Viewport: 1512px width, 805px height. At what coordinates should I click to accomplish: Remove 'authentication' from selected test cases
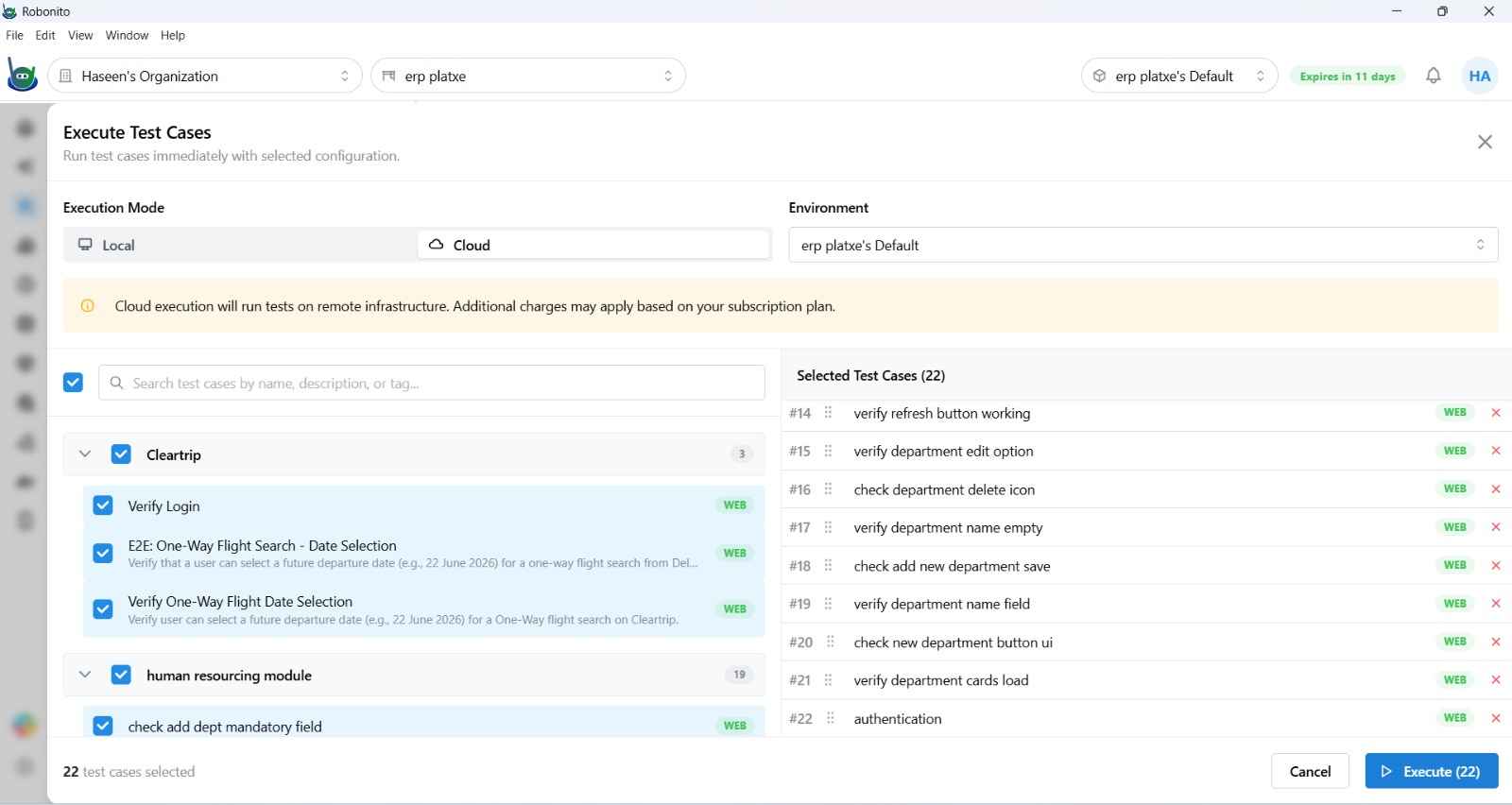1496,718
